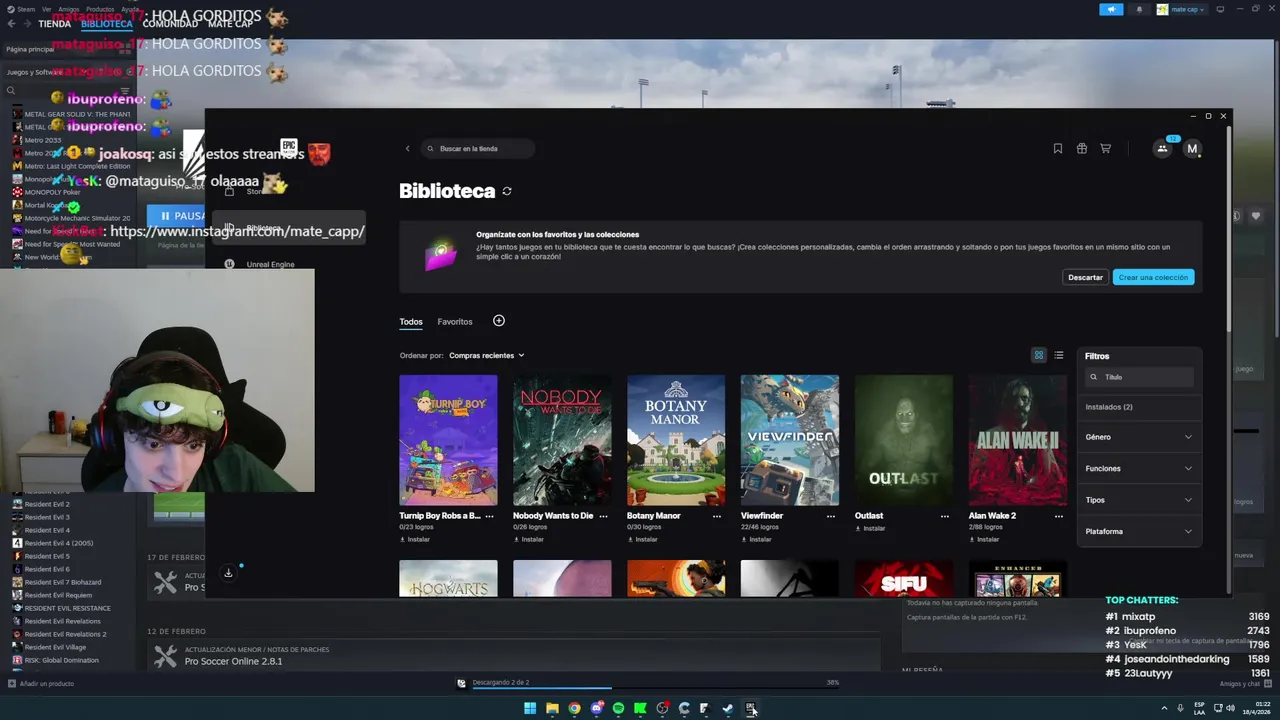Open the Compras recientes sort dropdown

[x=486, y=355]
